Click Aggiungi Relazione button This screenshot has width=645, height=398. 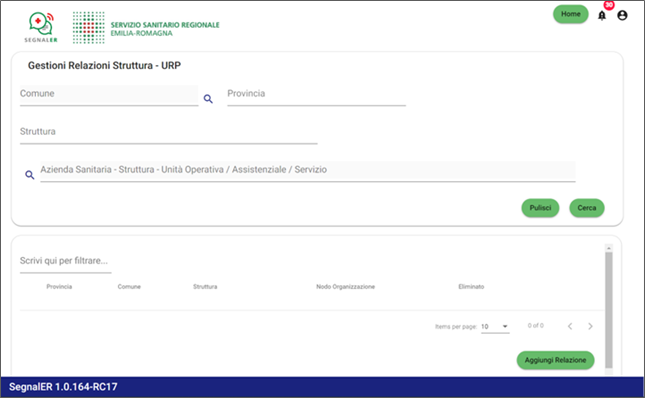tap(555, 360)
